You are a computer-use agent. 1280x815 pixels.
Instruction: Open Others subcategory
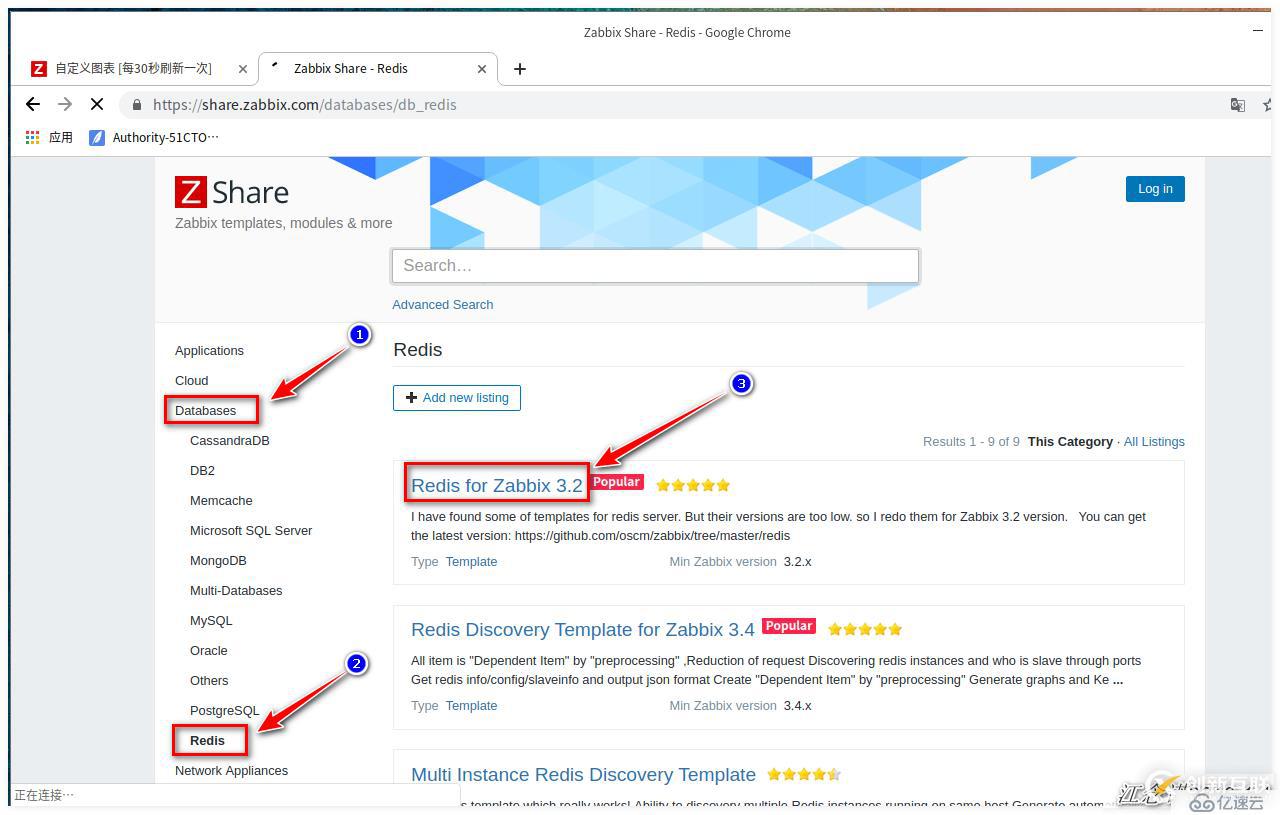point(209,681)
